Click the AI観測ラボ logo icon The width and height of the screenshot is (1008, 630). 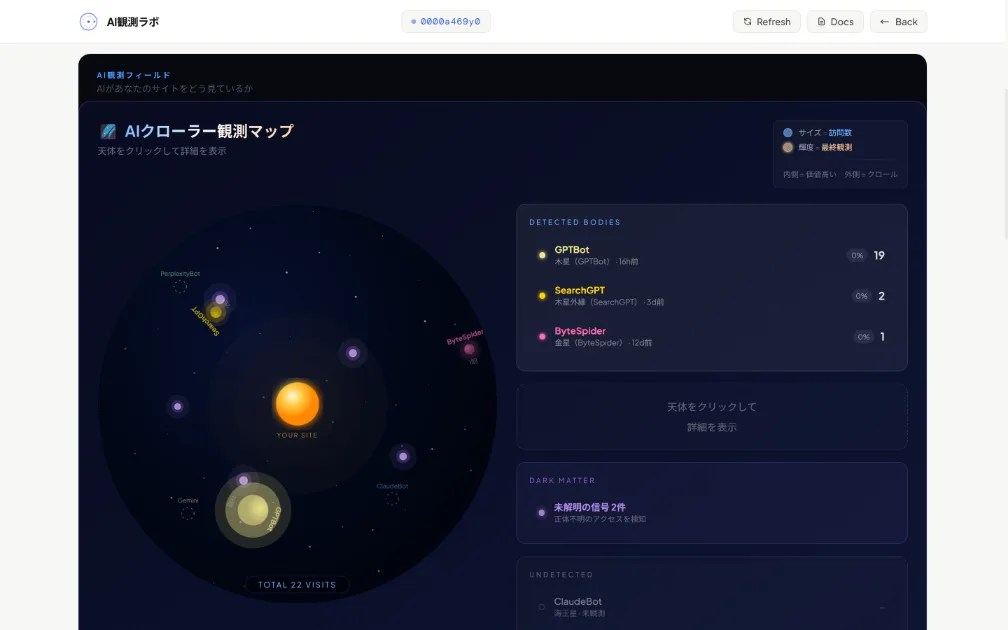click(x=88, y=21)
